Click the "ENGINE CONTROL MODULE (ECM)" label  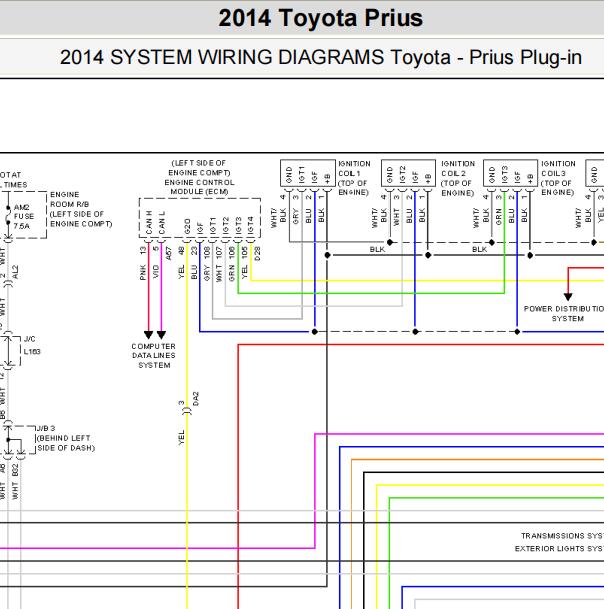click(x=199, y=187)
